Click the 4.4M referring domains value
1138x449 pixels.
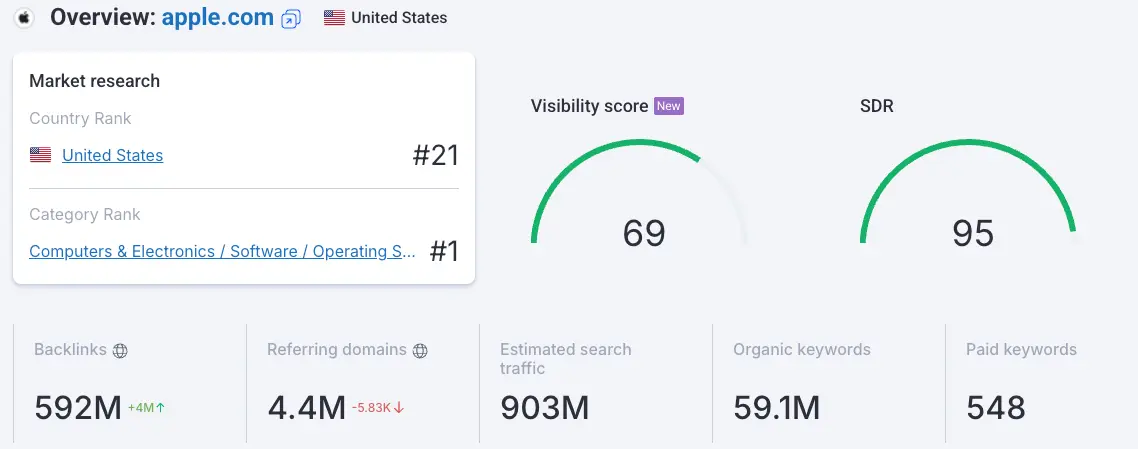coord(306,407)
